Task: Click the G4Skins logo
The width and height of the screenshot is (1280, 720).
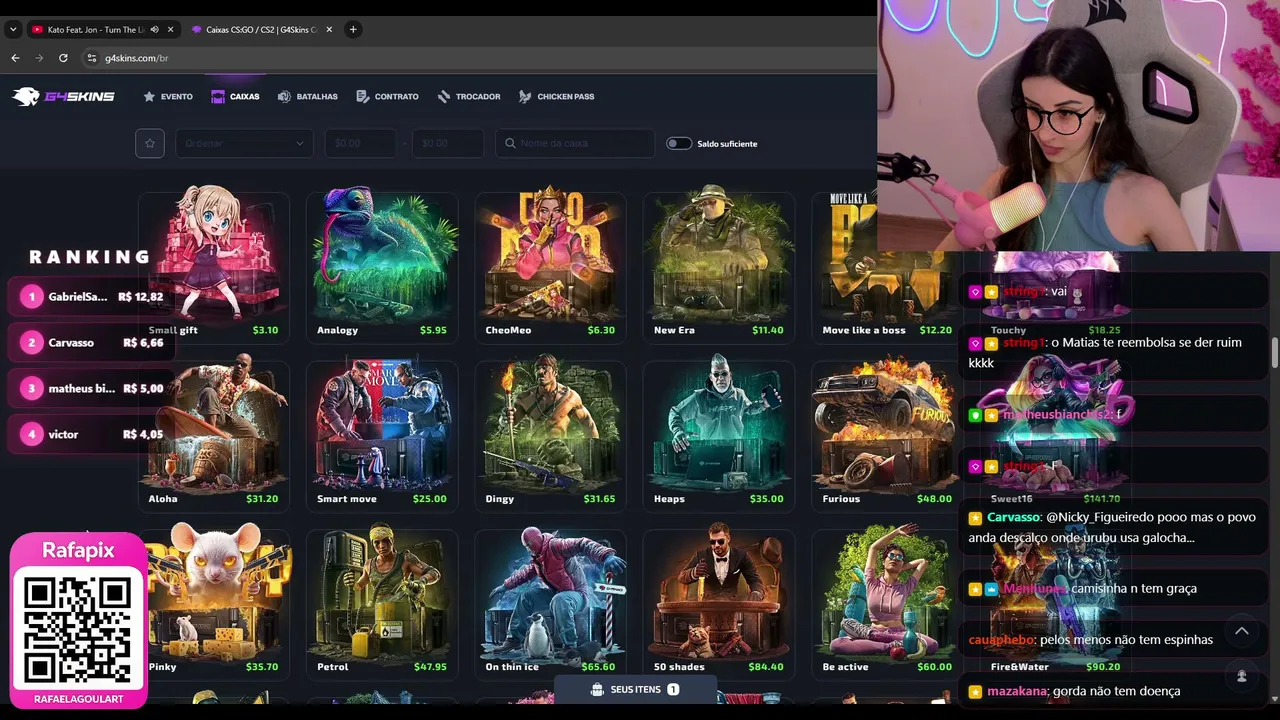Action: (x=63, y=97)
